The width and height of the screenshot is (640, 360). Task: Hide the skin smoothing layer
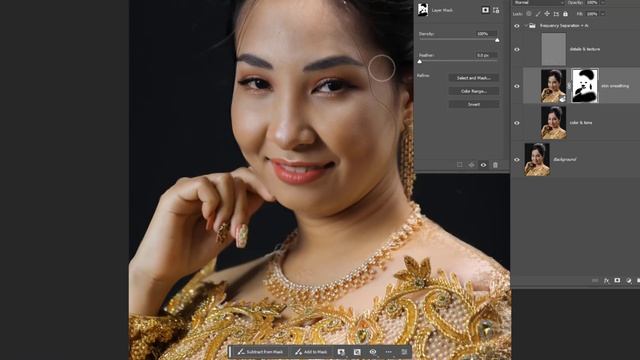pyautogui.click(x=517, y=86)
